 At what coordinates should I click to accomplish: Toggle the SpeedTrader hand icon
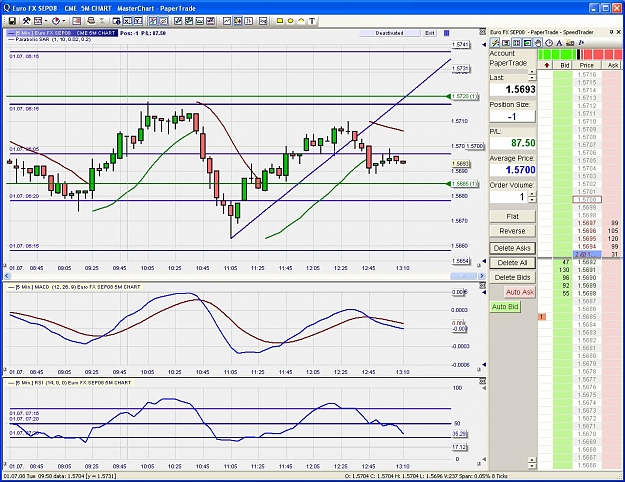538,43
